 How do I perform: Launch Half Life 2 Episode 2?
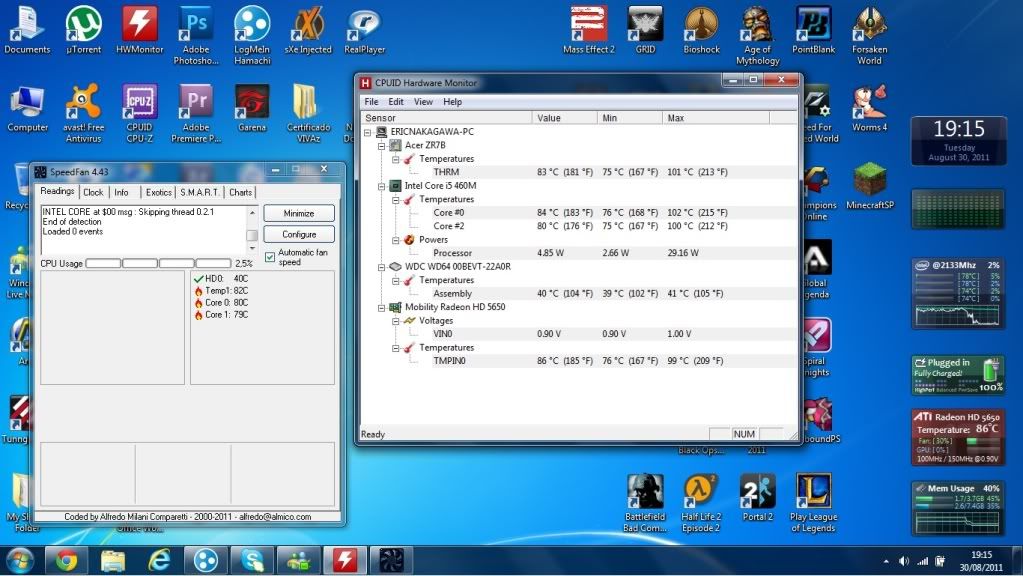coord(701,503)
